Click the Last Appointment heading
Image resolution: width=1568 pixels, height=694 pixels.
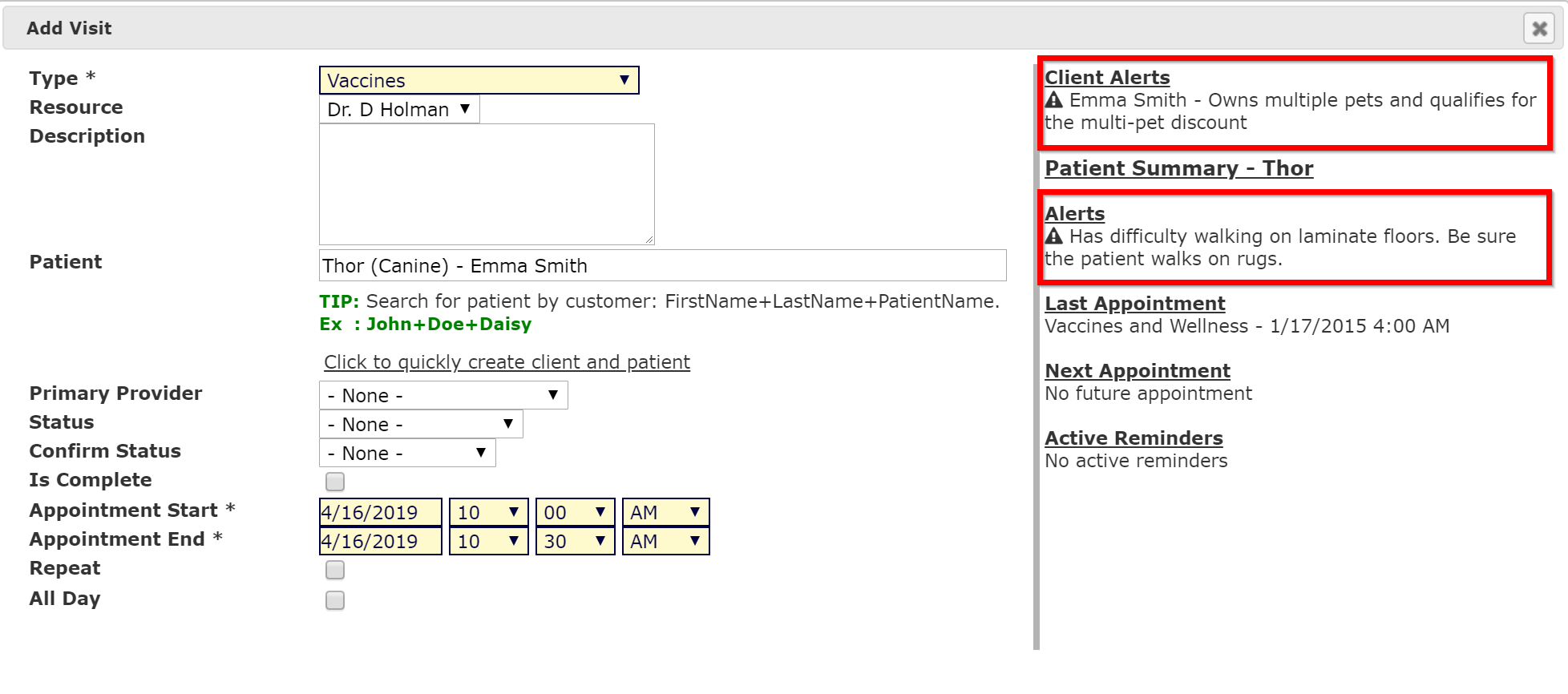[x=1135, y=304]
